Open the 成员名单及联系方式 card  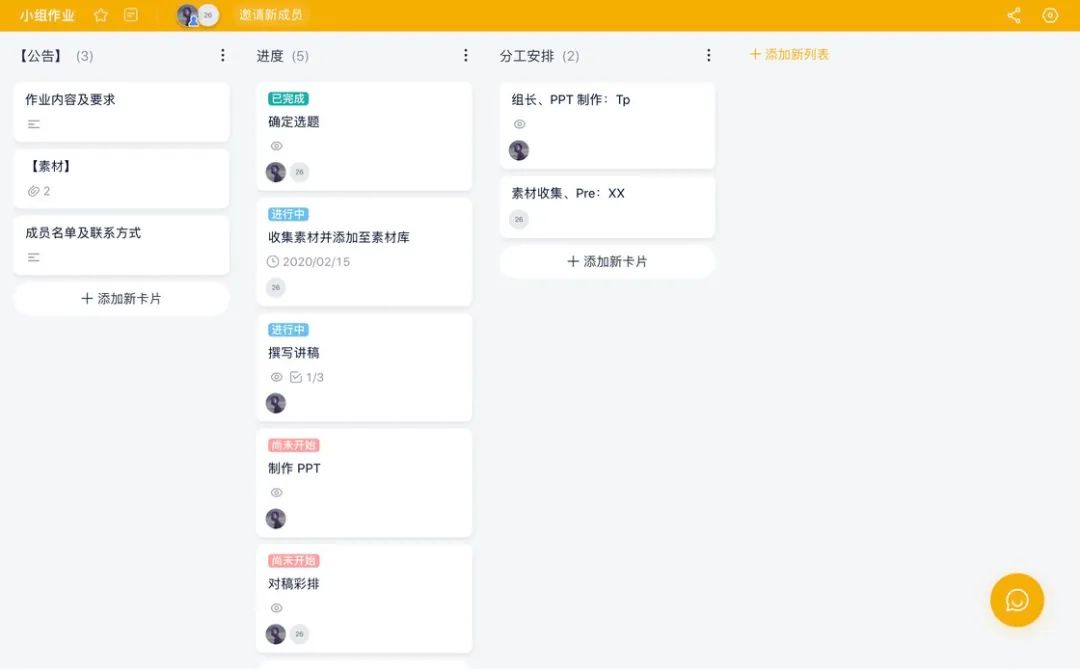tap(83, 233)
